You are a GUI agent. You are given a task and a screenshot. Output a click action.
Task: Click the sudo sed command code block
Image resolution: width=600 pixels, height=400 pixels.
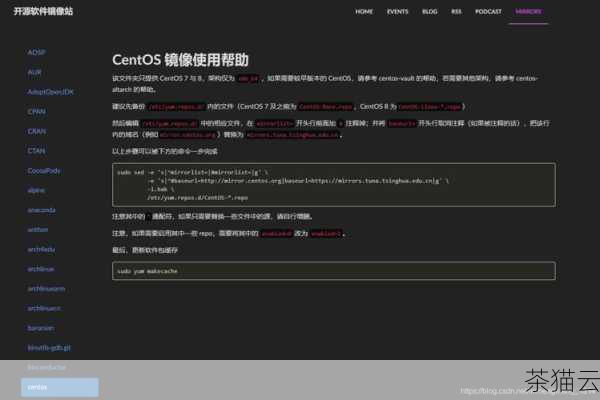point(334,185)
